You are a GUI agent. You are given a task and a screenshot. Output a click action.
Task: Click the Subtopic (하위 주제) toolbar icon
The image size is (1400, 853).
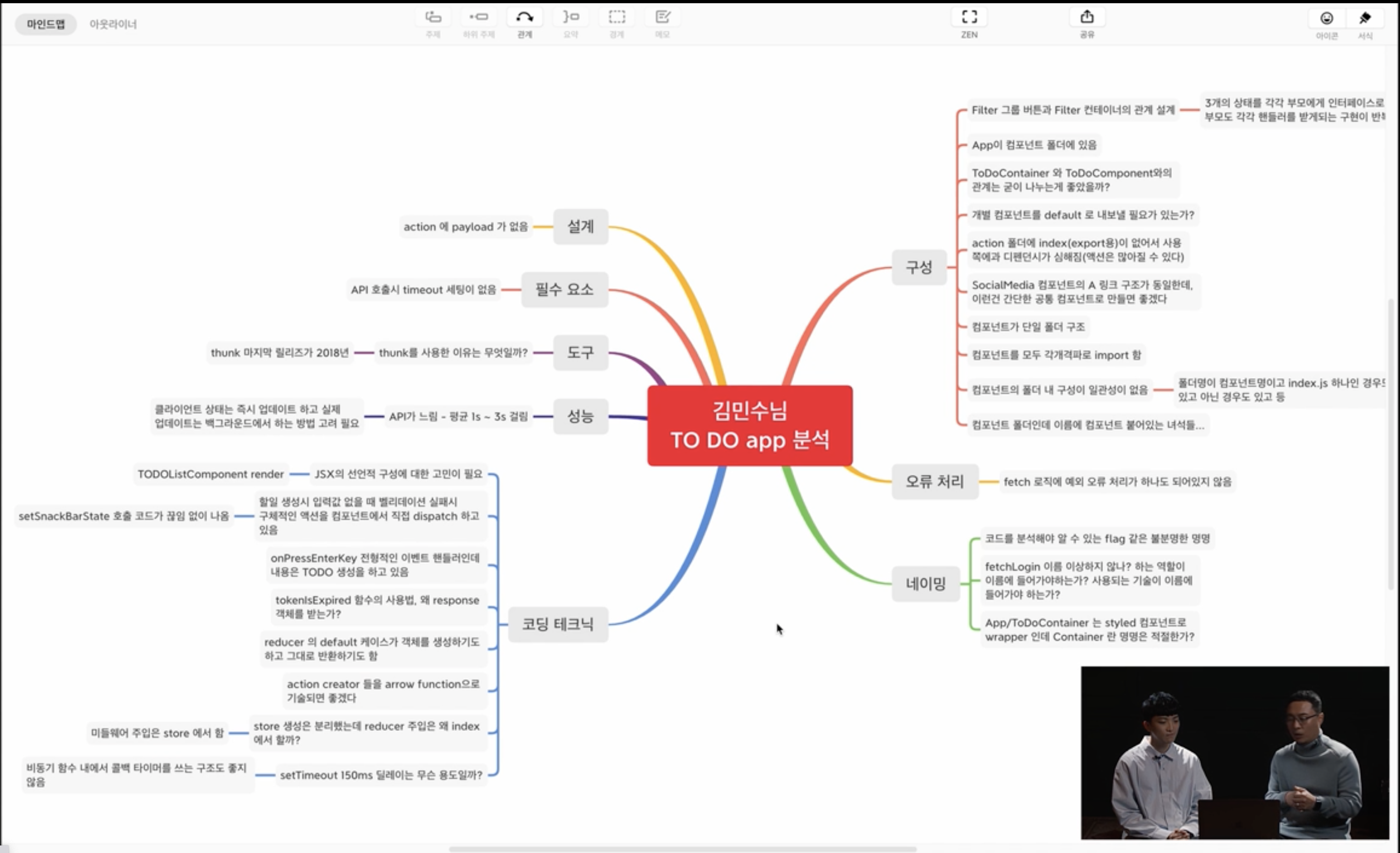[x=478, y=18]
